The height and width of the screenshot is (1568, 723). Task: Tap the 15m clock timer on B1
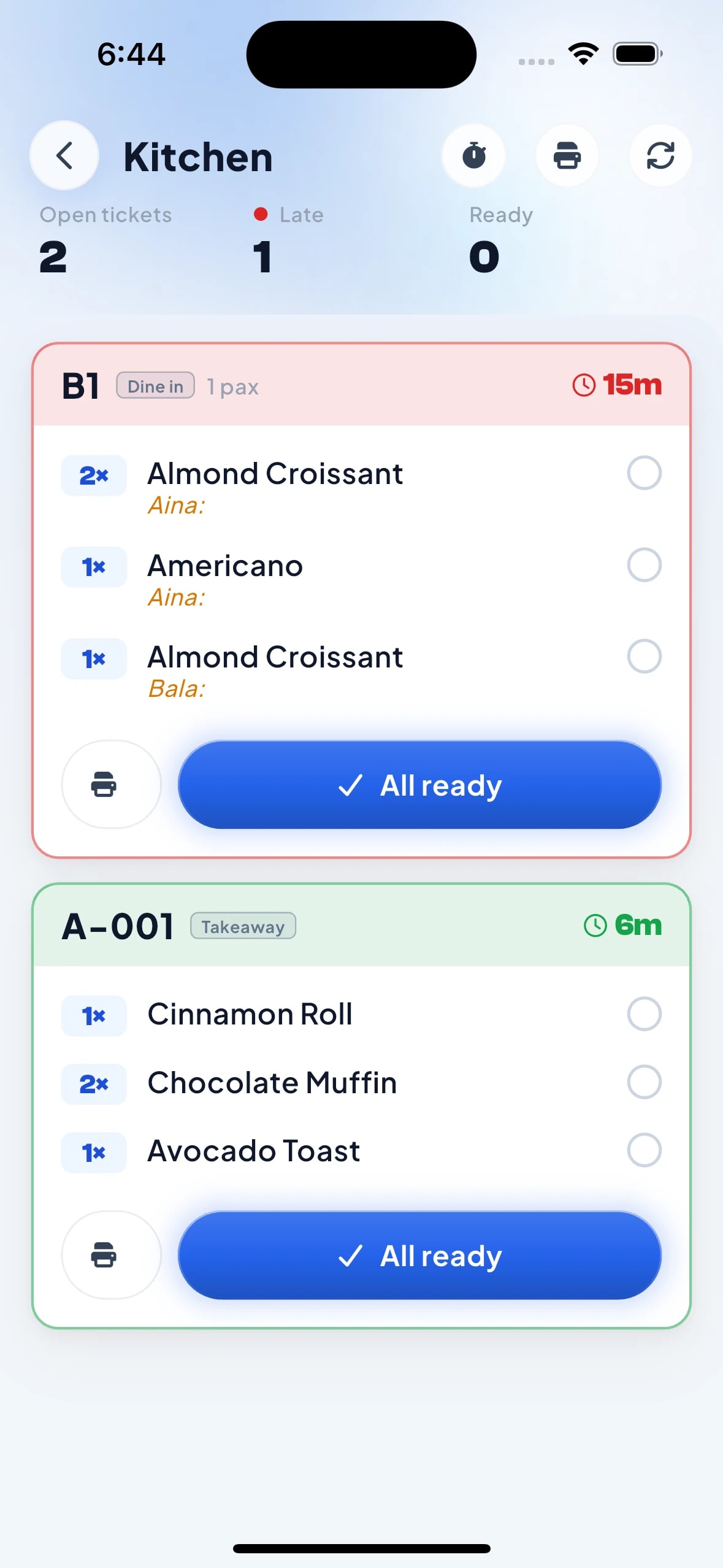[617, 385]
